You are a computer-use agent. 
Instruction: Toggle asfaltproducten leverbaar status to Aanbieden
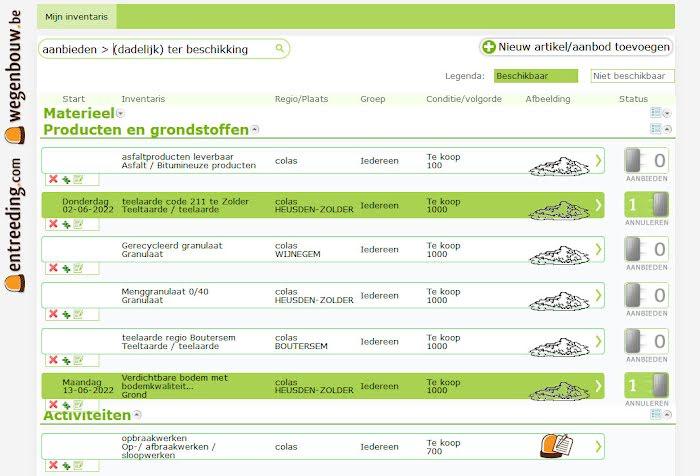645,160
